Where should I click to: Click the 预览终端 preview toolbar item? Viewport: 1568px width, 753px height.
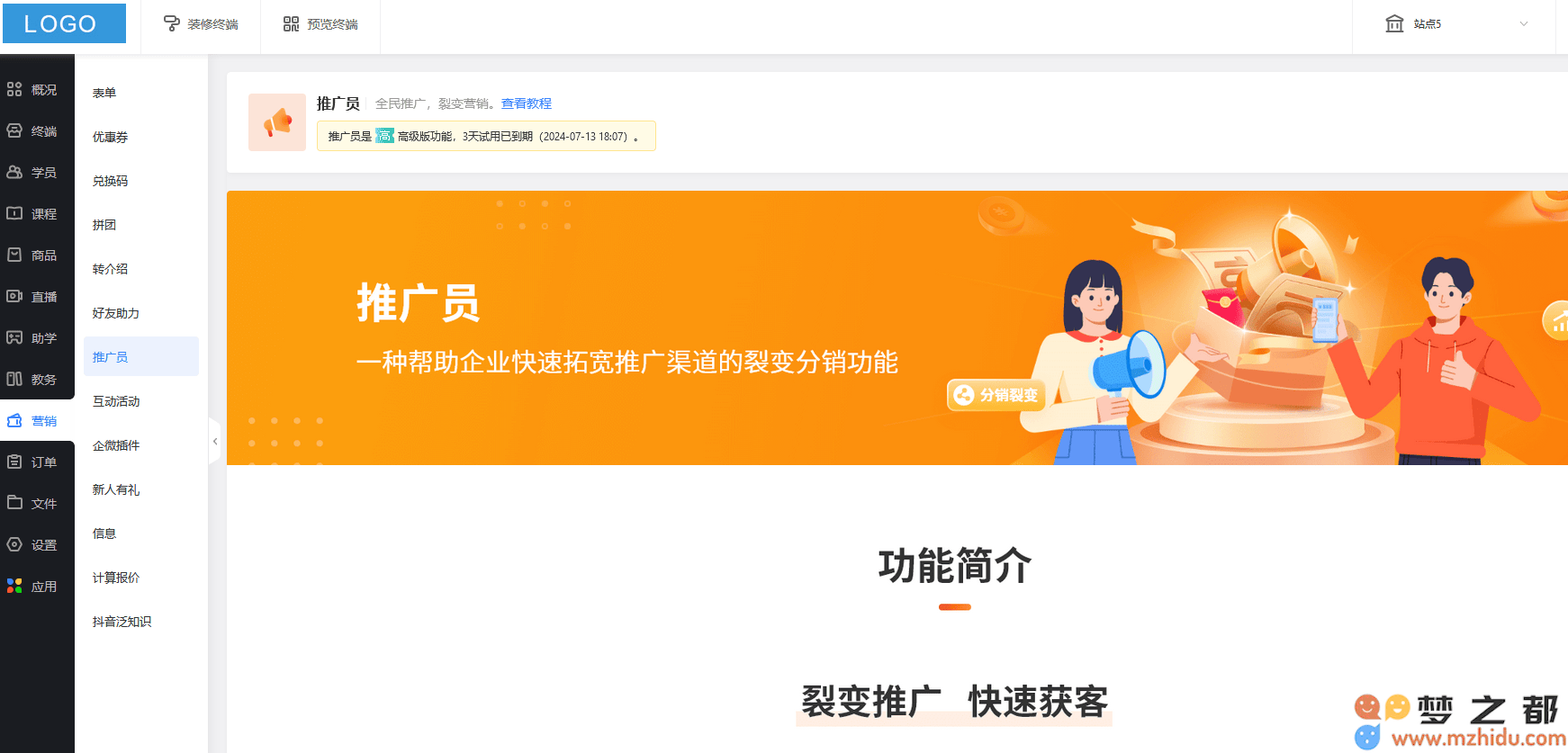click(320, 24)
